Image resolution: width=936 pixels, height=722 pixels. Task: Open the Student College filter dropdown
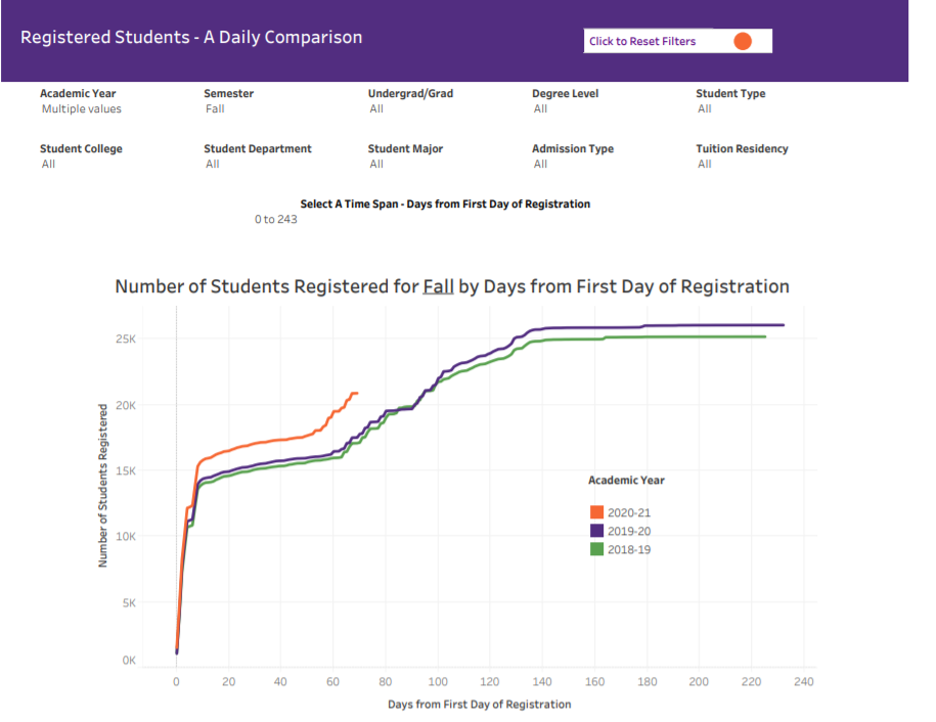48,164
